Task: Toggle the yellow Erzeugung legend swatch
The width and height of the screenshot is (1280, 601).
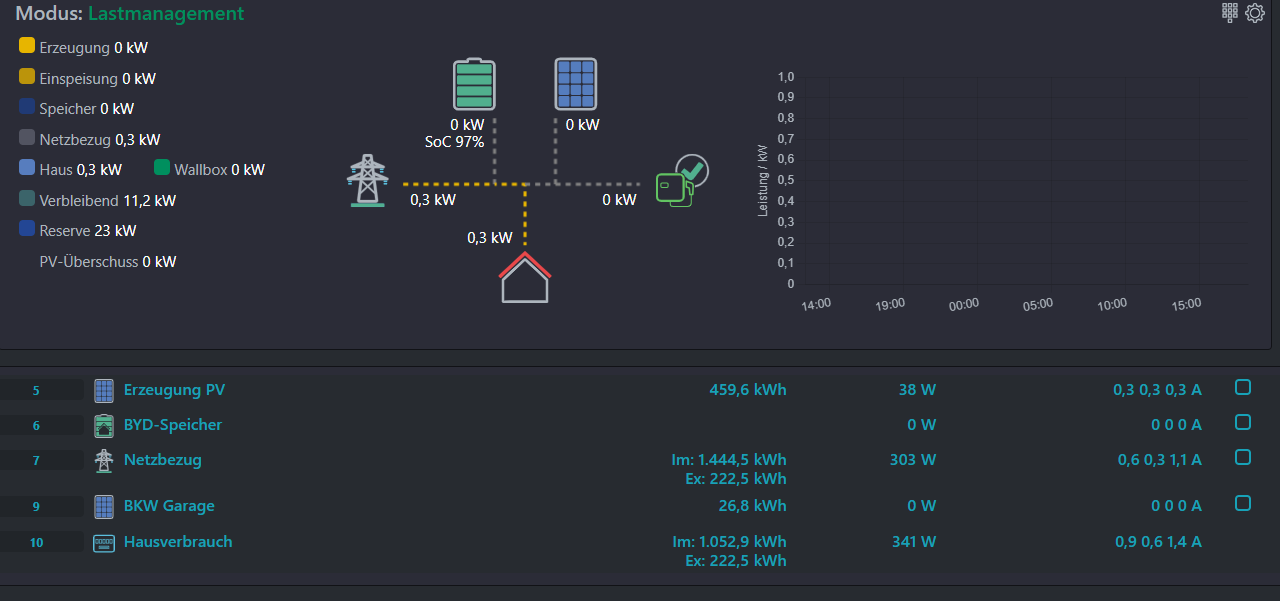Action: (27, 46)
